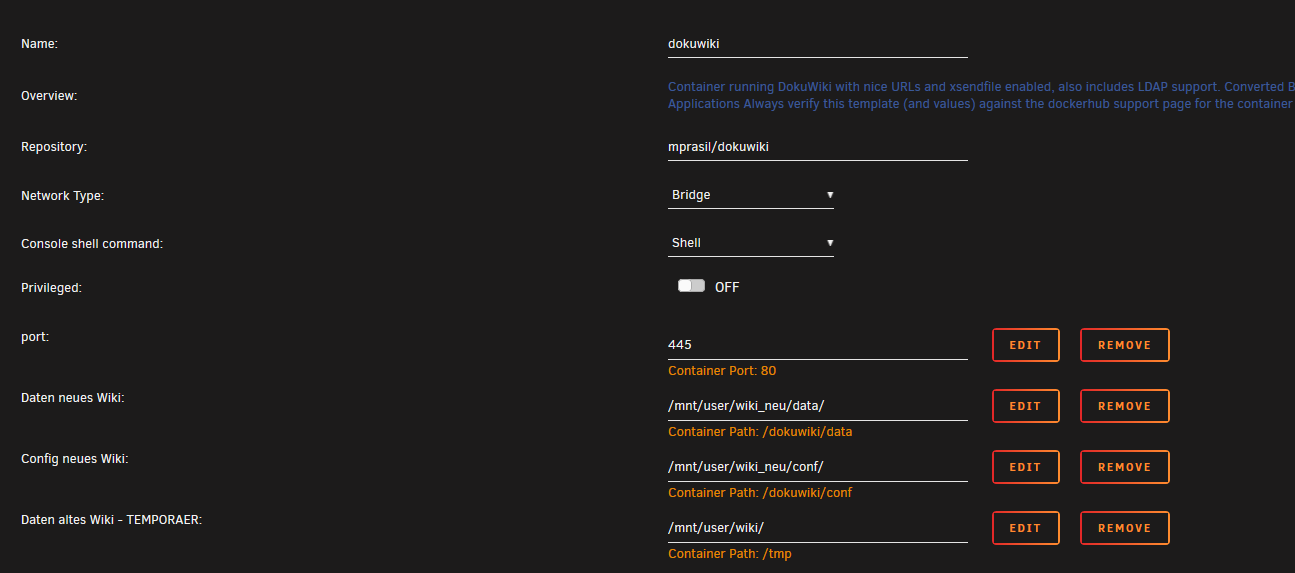Click the 'port:' label
Image resolution: width=1295 pixels, height=573 pixels.
tap(35, 337)
